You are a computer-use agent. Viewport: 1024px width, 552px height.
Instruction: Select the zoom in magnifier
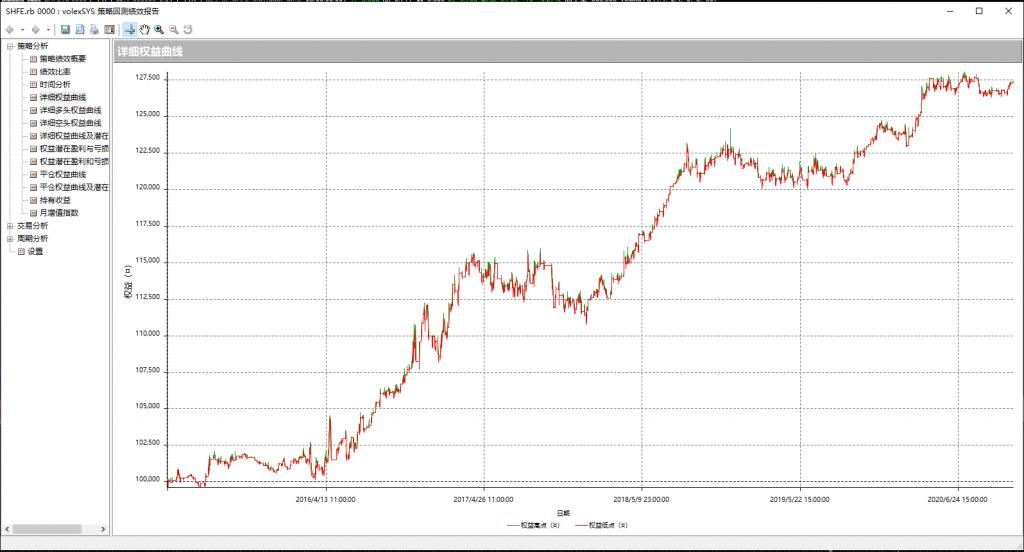click(x=159, y=29)
